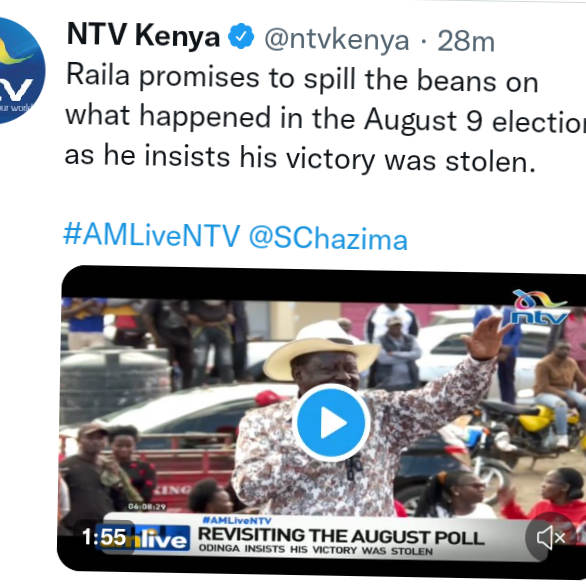Click the tweet line 'as he insists his victory was stolen.'
Viewport: 586px width, 586px height.
(300, 158)
